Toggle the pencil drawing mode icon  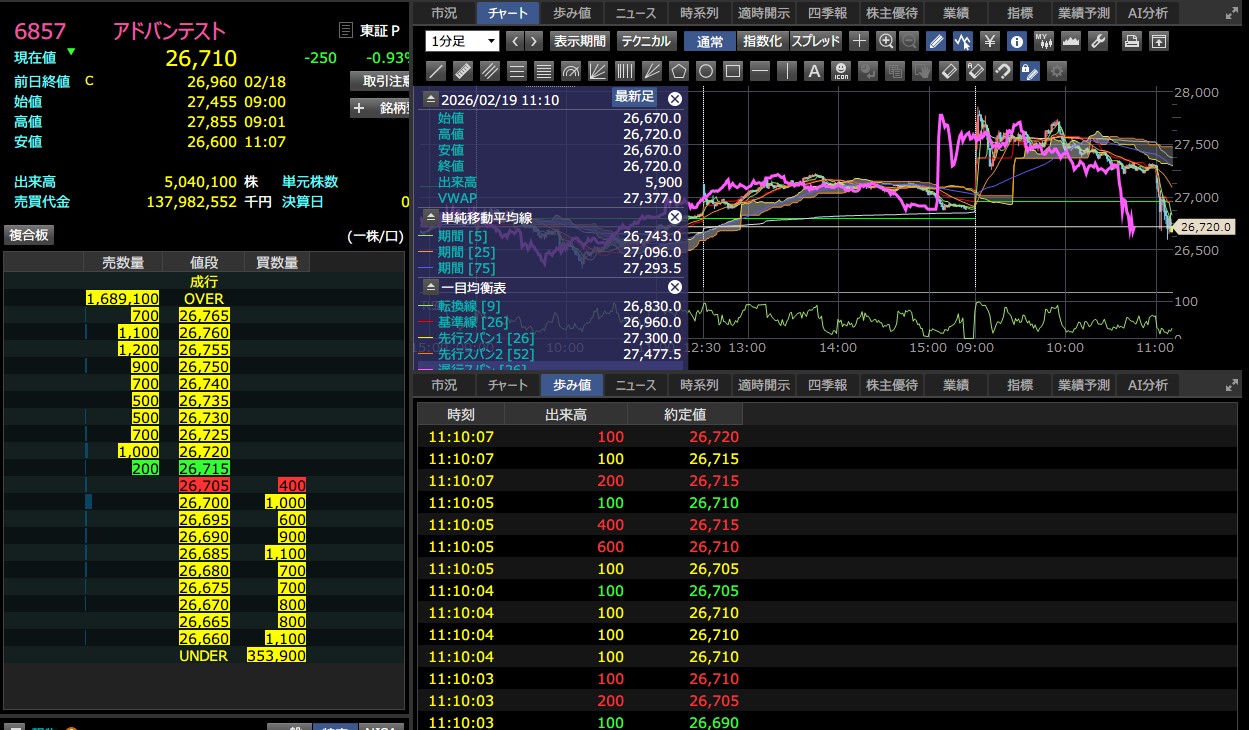[x=936, y=41]
